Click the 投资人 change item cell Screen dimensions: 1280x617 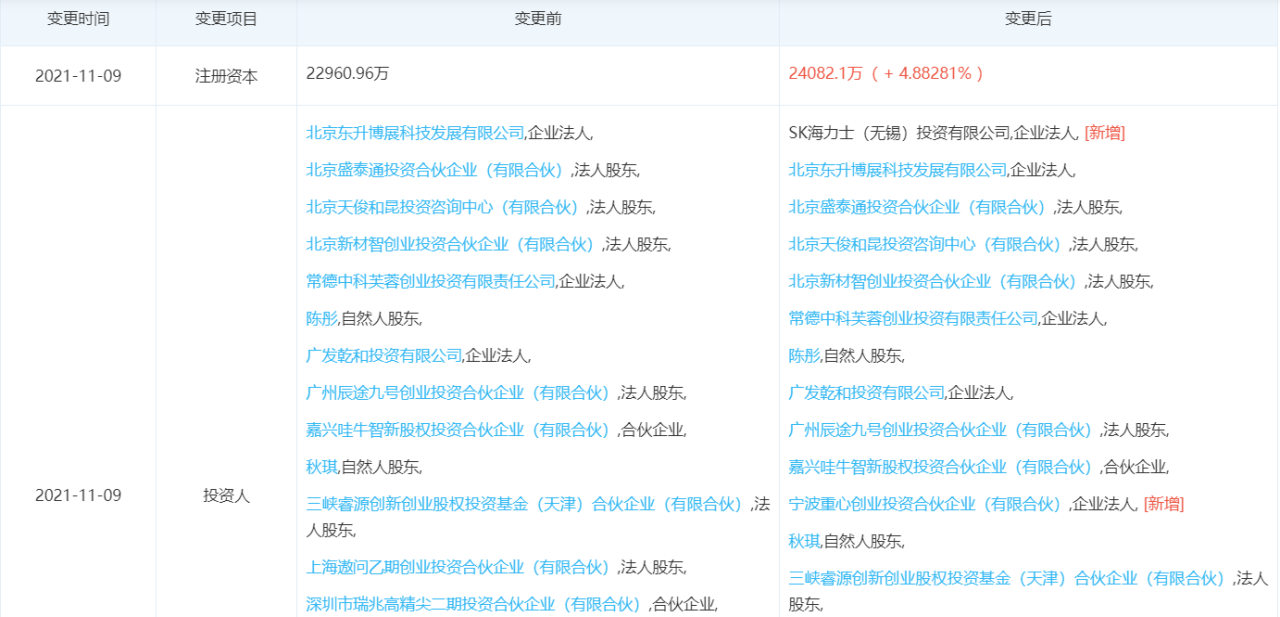coord(226,496)
